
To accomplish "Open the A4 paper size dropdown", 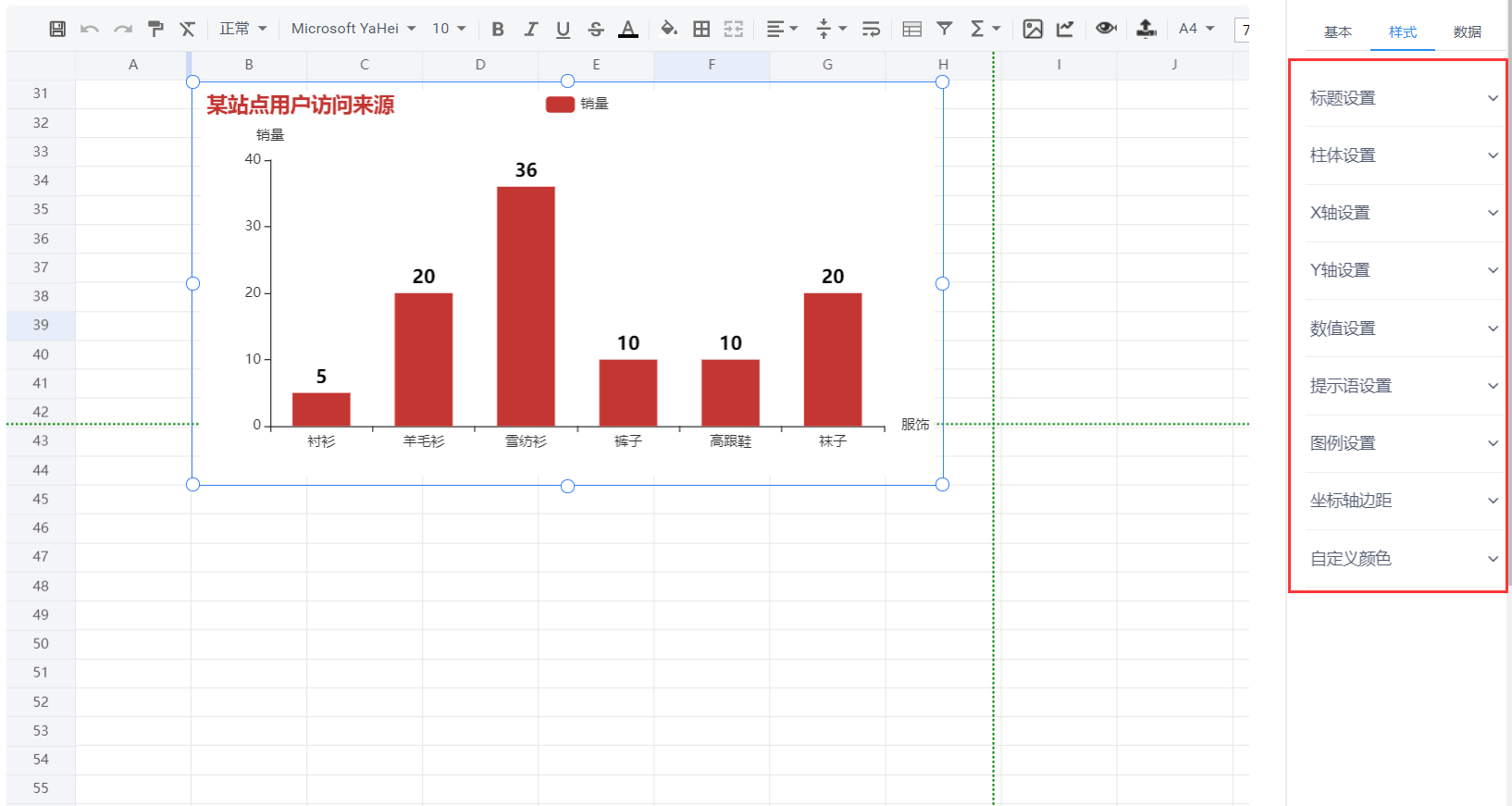I will [x=1196, y=29].
